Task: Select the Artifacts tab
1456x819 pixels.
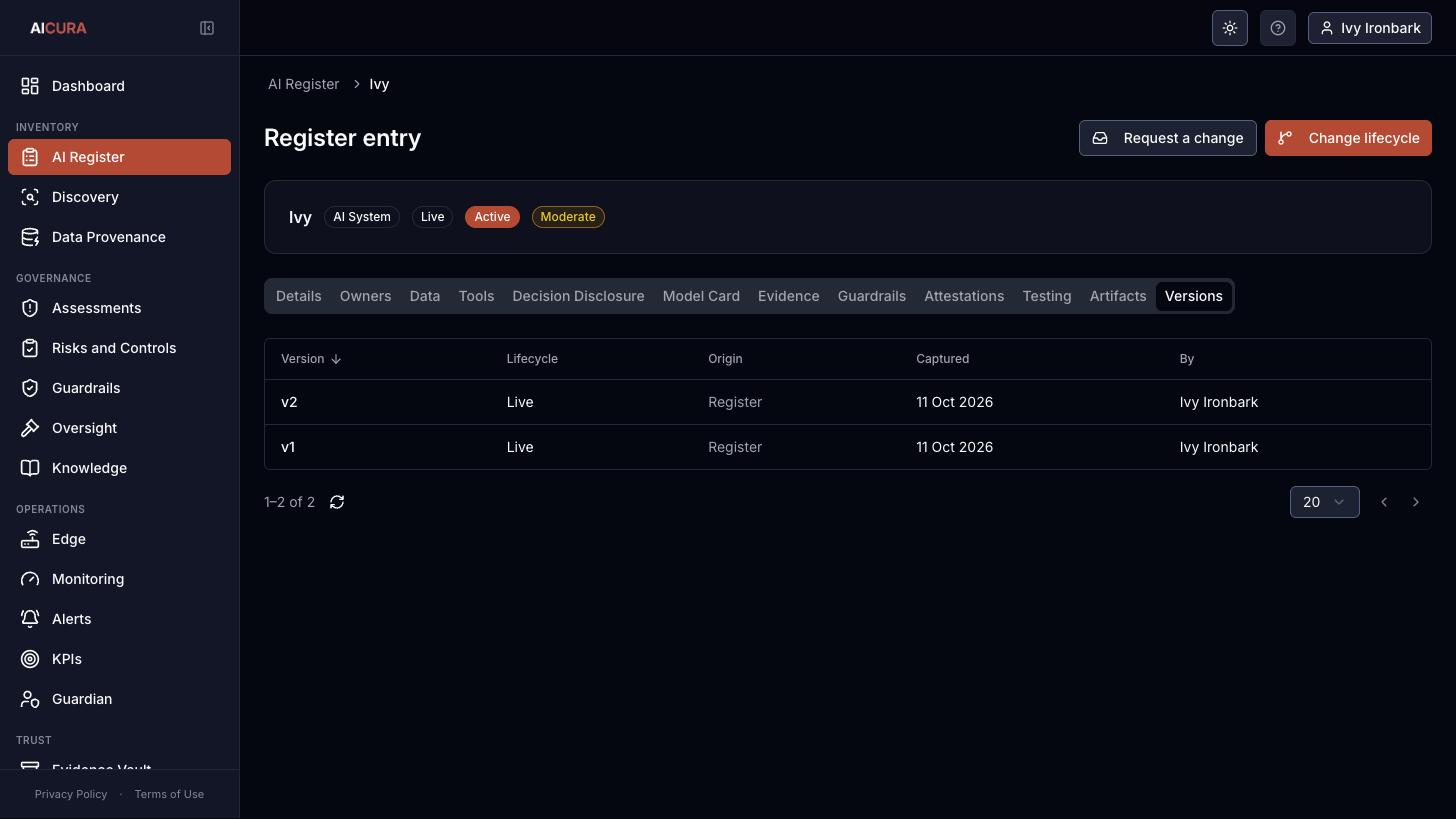Action: [x=1118, y=296]
